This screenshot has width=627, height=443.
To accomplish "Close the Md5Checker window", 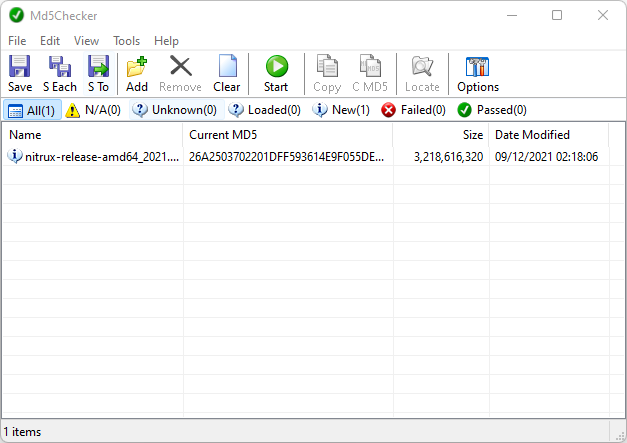I will point(603,16).
